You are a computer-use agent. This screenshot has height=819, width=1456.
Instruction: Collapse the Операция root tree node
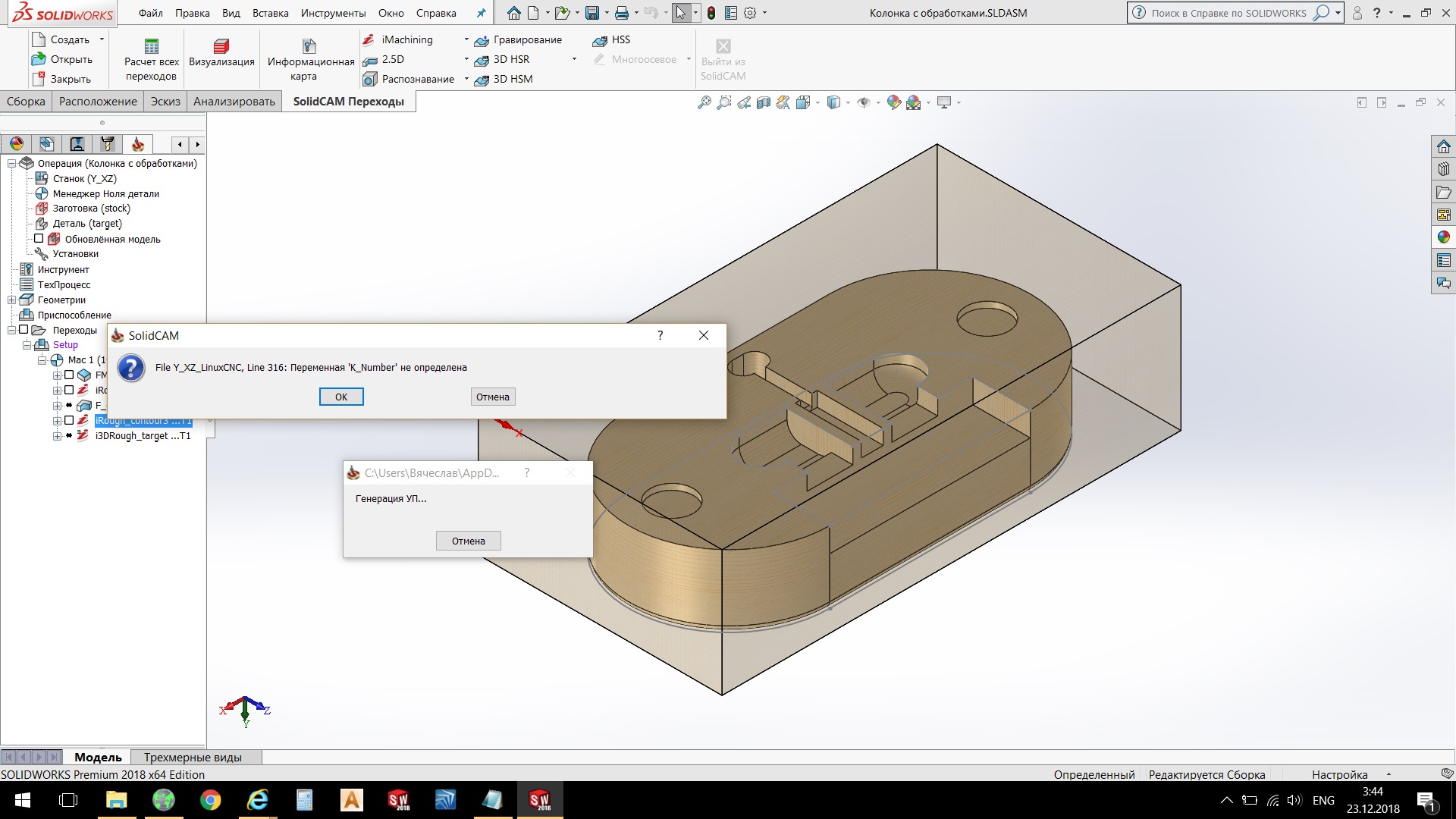click(11, 163)
